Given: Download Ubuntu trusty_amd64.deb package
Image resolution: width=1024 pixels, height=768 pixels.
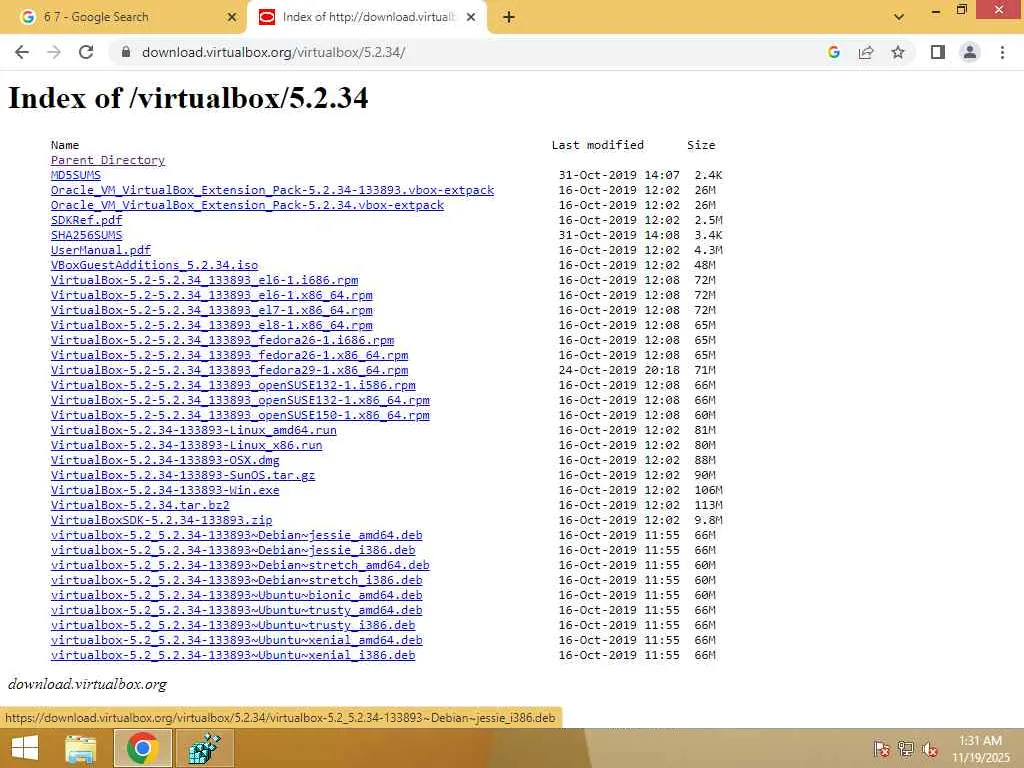Looking at the screenshot, I should click(236, 611).
